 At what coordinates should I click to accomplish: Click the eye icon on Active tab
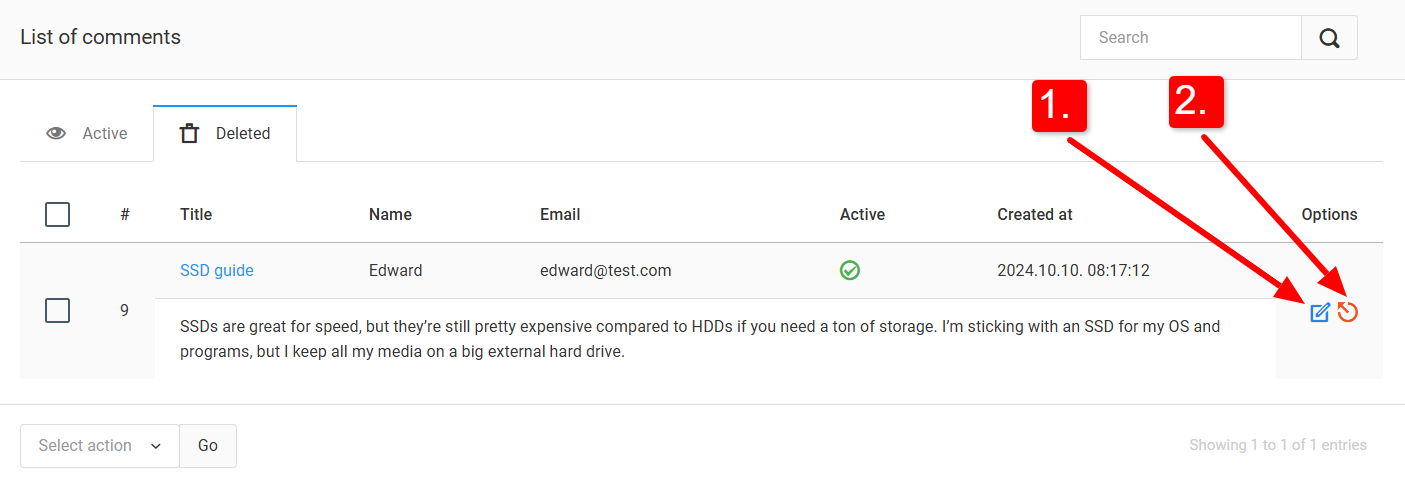point(56,133)
